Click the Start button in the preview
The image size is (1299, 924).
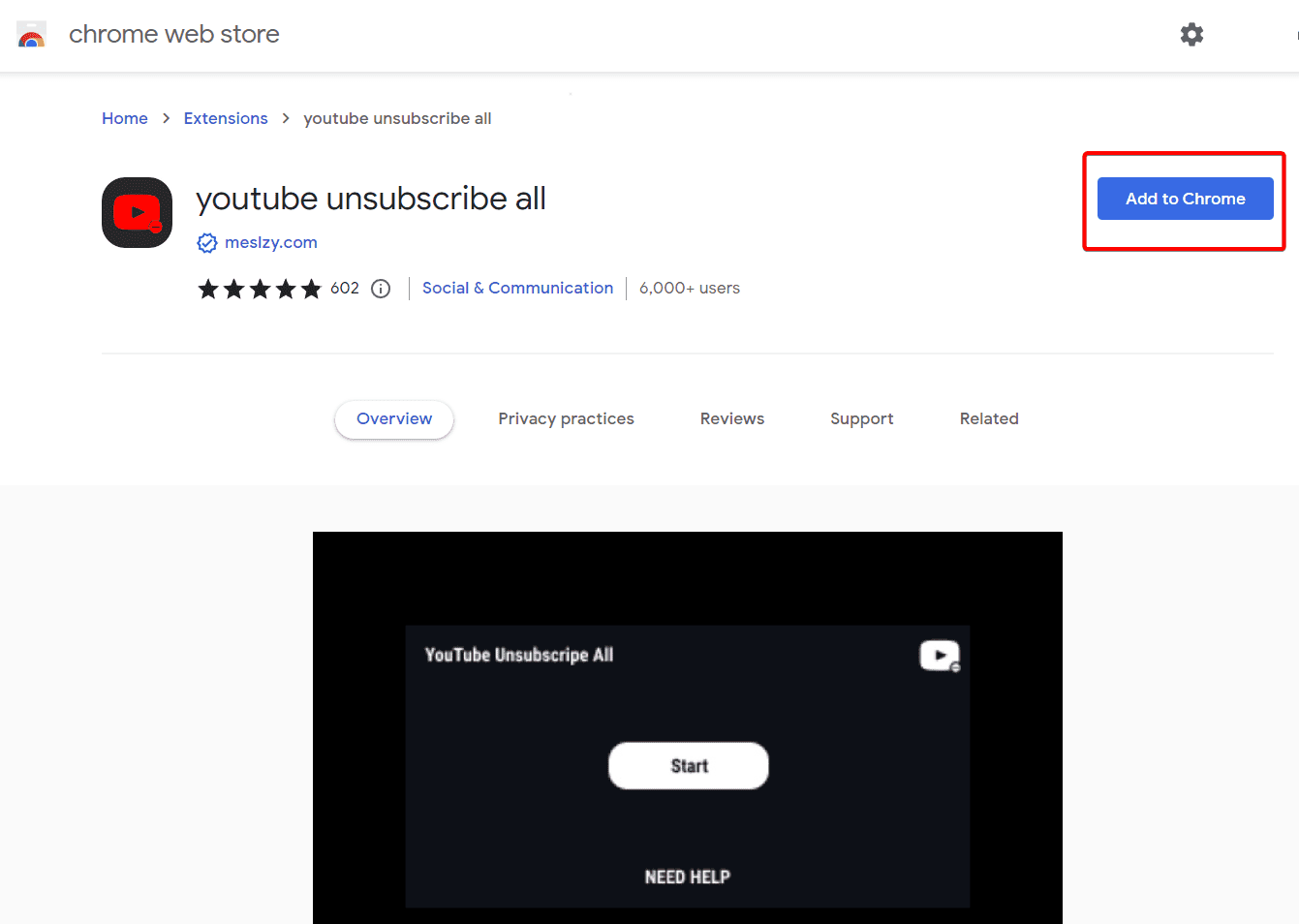click(x=689, y=766)
